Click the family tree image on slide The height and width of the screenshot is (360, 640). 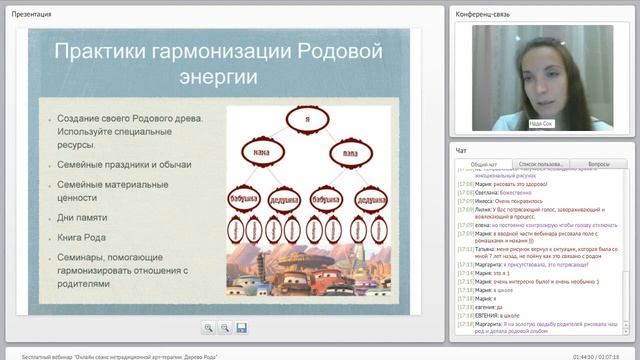click(308, 201)
